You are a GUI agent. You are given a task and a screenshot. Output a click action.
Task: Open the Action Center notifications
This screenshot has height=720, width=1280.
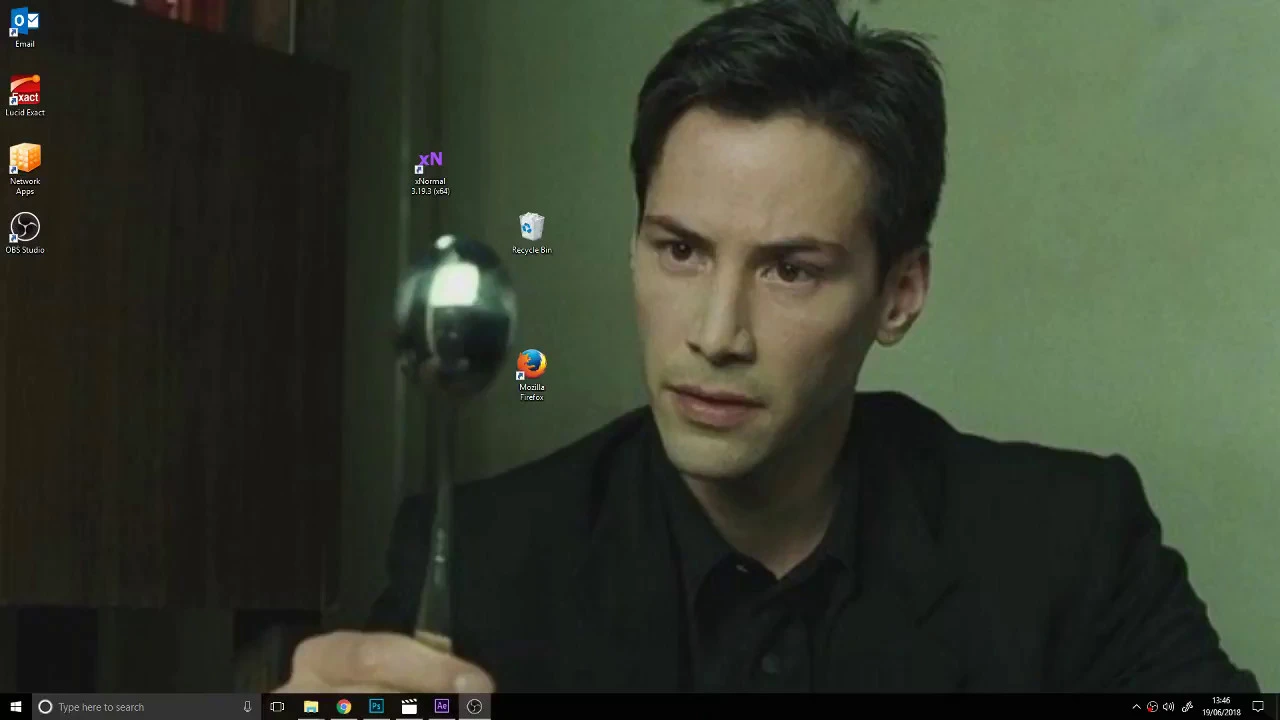(1258, 707)
